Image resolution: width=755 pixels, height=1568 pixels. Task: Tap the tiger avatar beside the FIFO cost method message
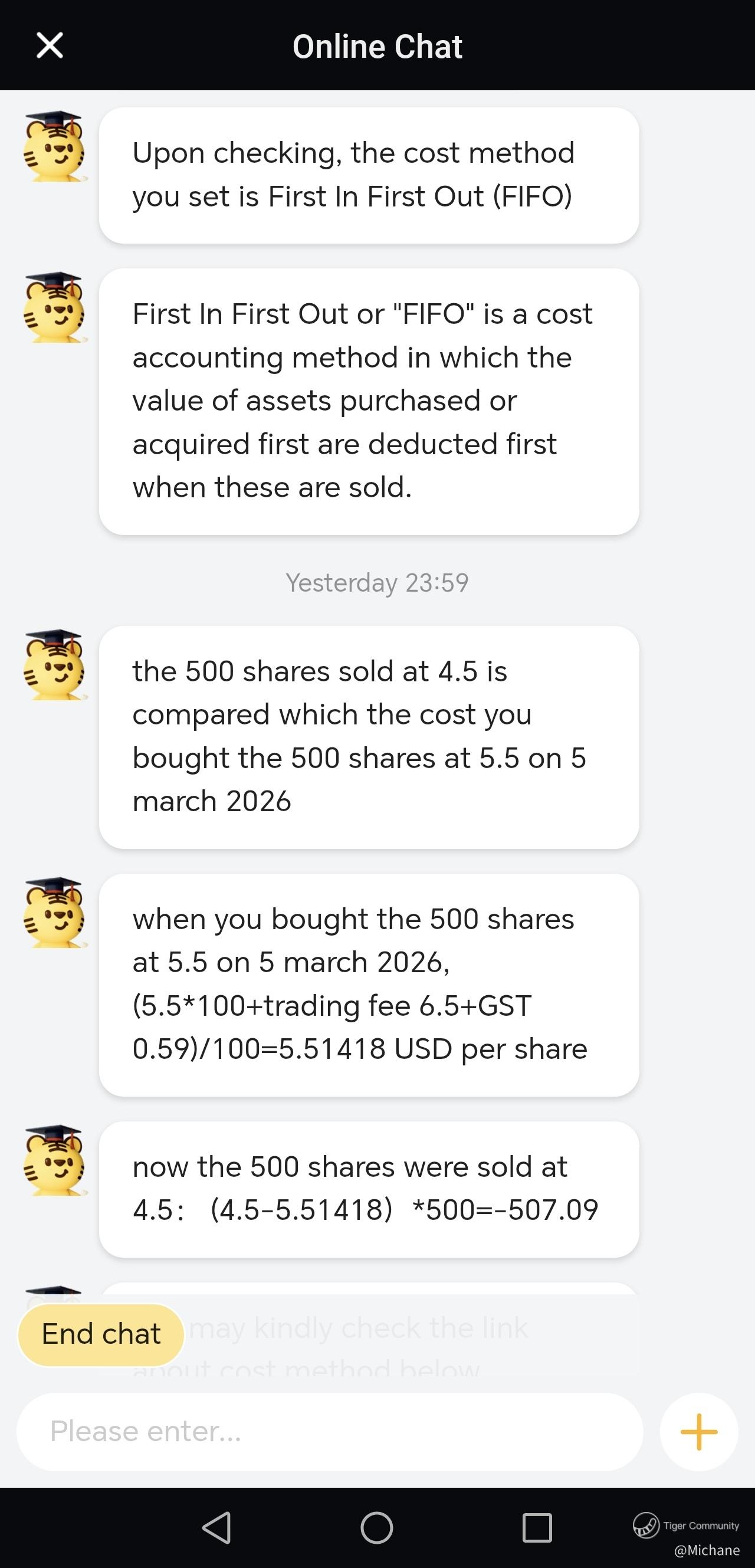(55, 146)
